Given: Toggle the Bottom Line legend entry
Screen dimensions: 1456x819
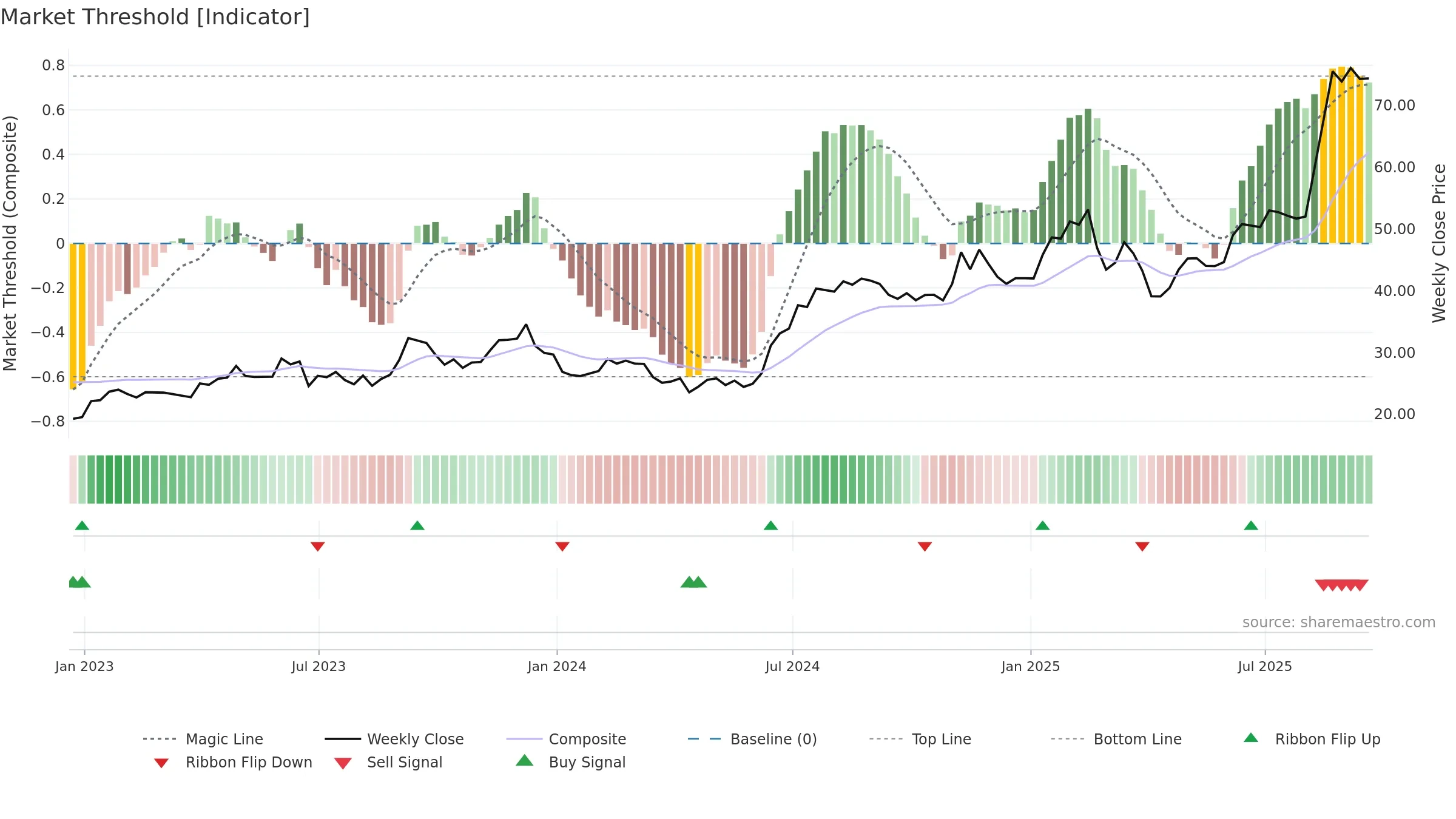Looking at the screenshot, I should tap(1116, 739).
